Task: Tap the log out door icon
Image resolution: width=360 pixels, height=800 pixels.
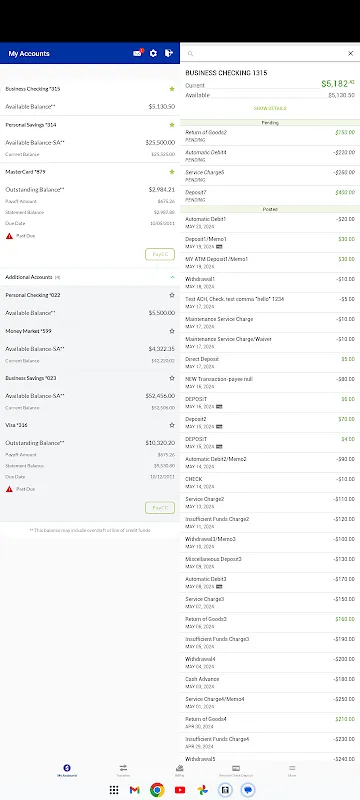Action: [x=169, y=53]
